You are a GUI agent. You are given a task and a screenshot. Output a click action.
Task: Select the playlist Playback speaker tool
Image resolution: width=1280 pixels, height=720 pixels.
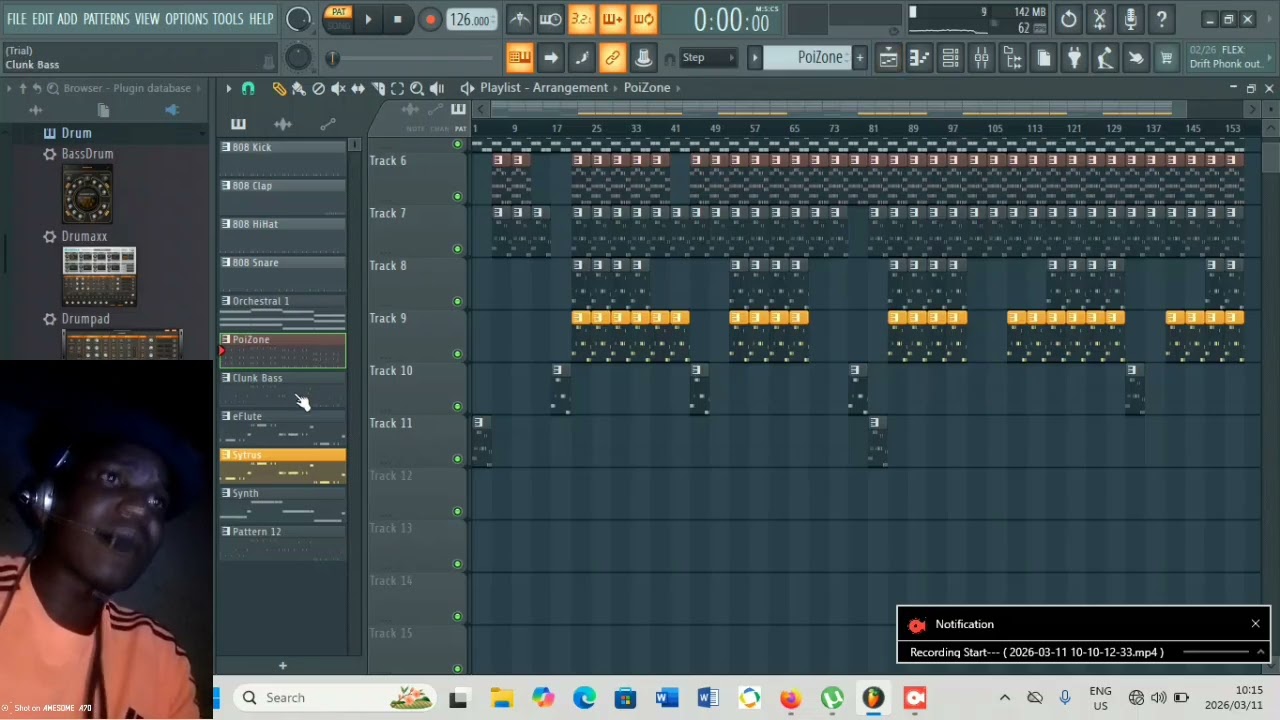437,89
